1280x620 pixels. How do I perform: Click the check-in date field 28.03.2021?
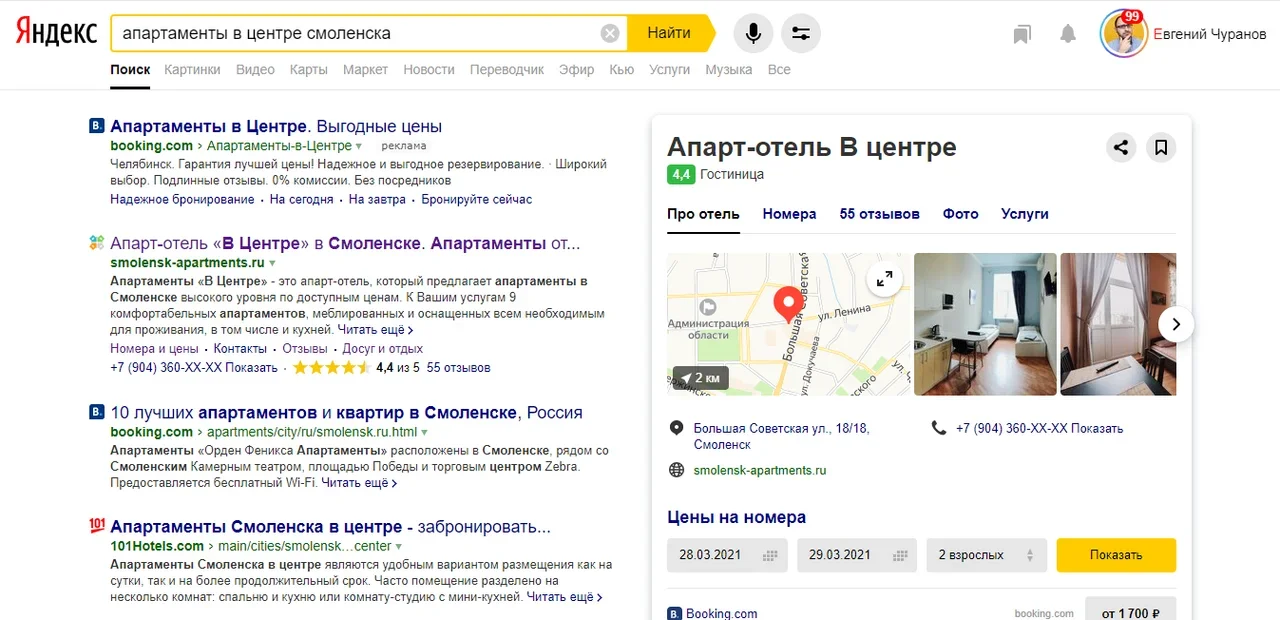coord(727,555)
